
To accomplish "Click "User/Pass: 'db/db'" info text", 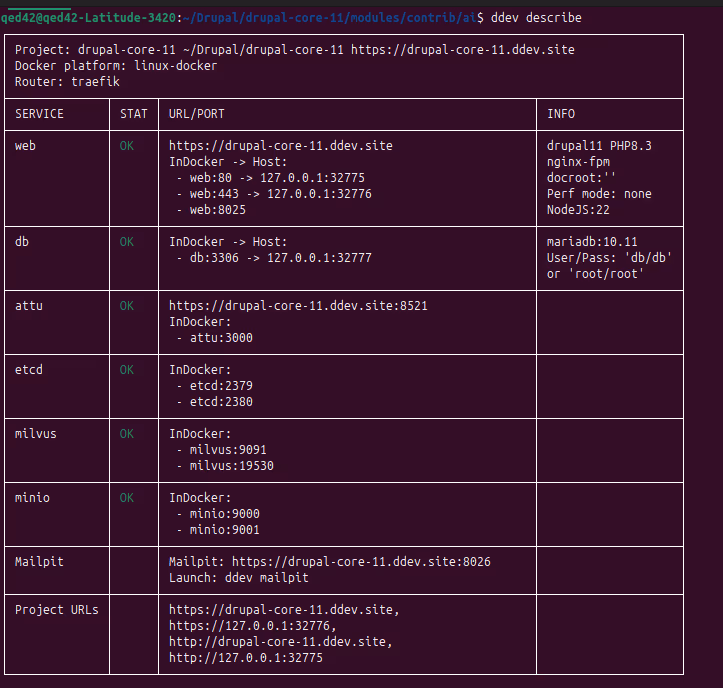I will click(x=609, y=258).
